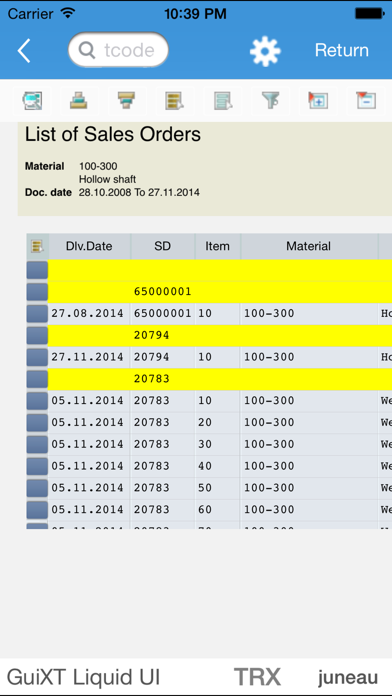Deselect all rows toolbar icon
Image resolution: width=392 pixels, height=696 pixels.
222,100
